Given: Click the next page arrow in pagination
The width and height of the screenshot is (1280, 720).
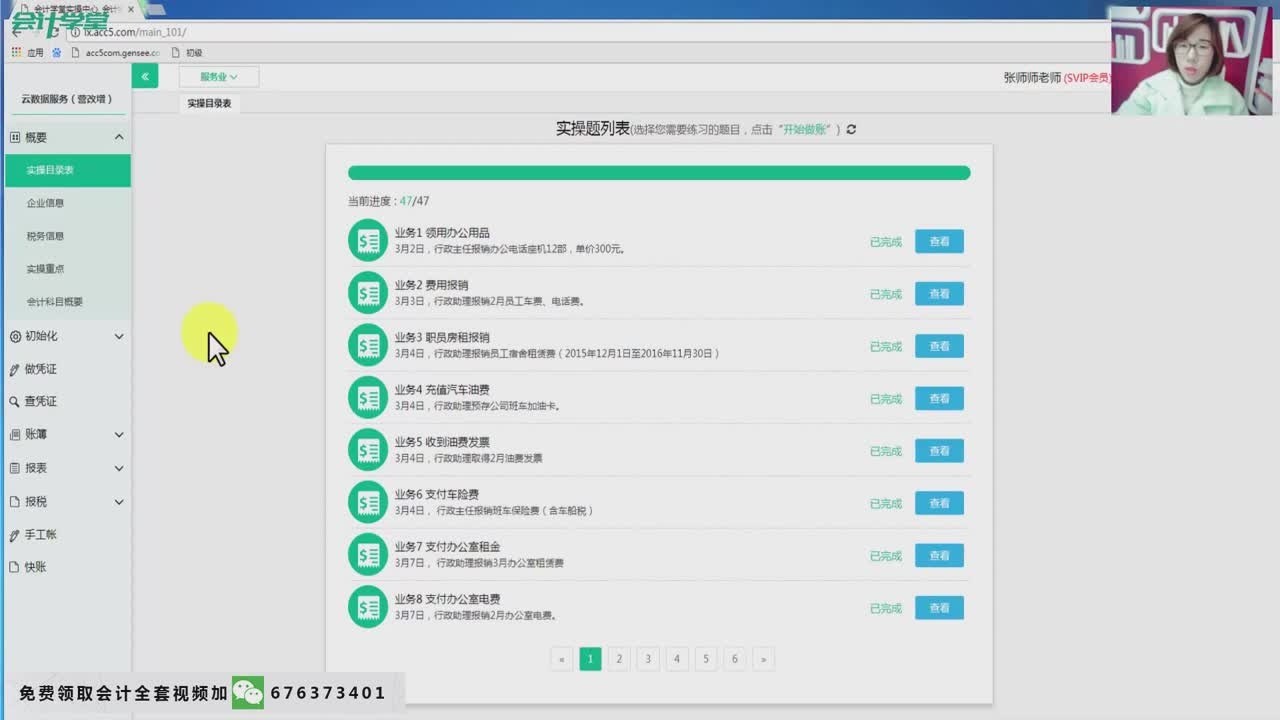Looking at the screenshot, I should (763, 659).
